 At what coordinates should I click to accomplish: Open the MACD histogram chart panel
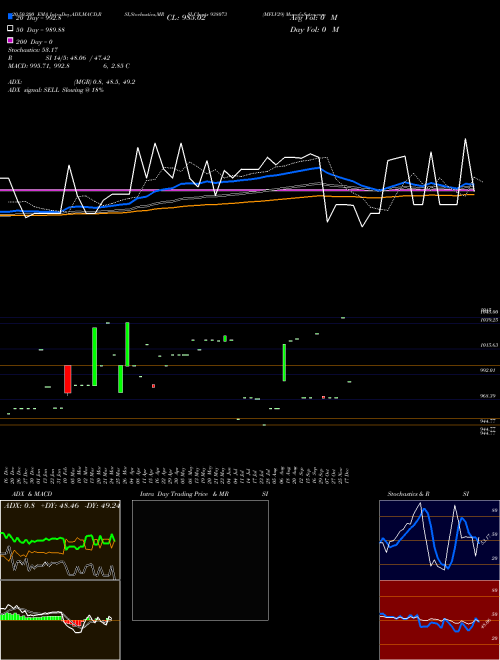coord(60,620)
